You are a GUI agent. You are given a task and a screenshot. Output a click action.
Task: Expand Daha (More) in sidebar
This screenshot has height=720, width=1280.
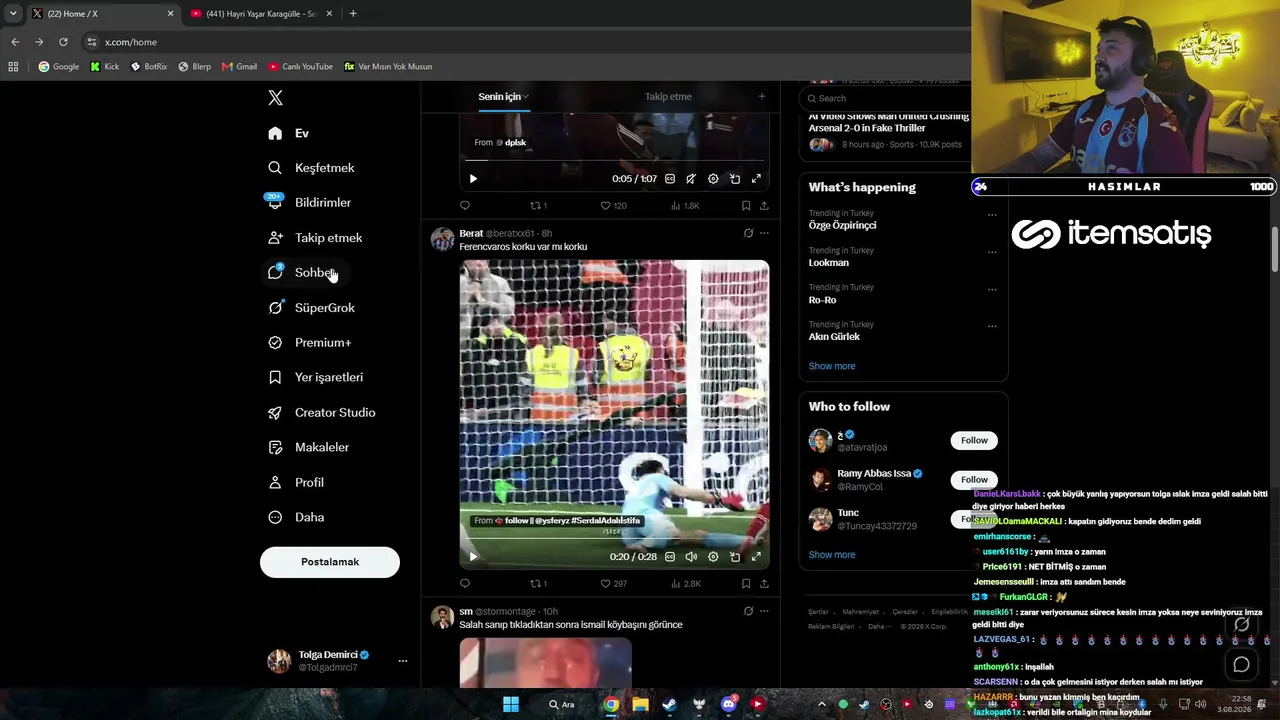(x=295, y=518)
